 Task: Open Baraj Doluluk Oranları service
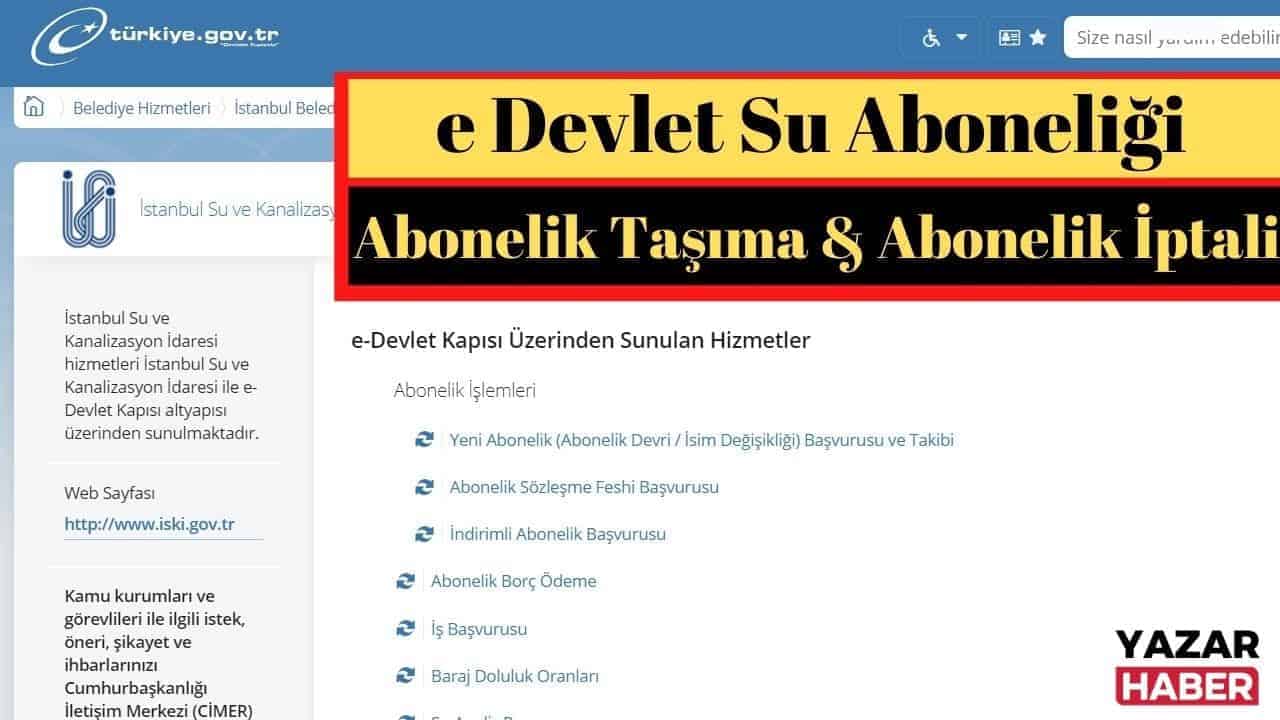click(x=515, y=676)
